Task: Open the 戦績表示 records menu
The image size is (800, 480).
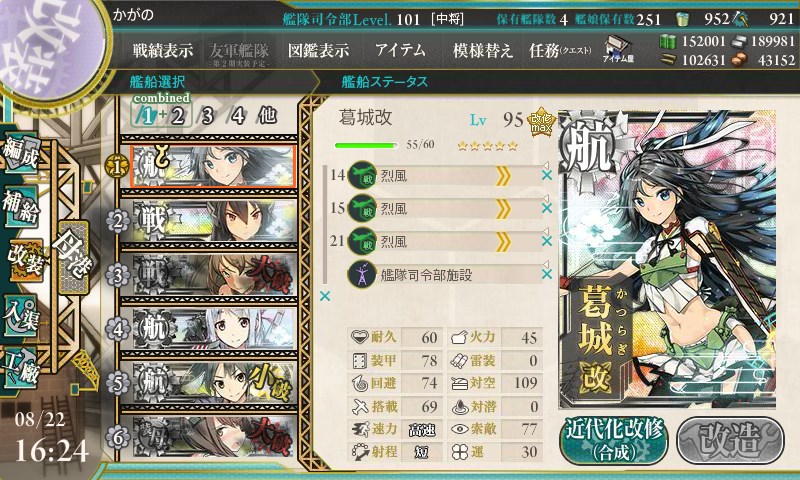Action: click(x=163, y=50)
